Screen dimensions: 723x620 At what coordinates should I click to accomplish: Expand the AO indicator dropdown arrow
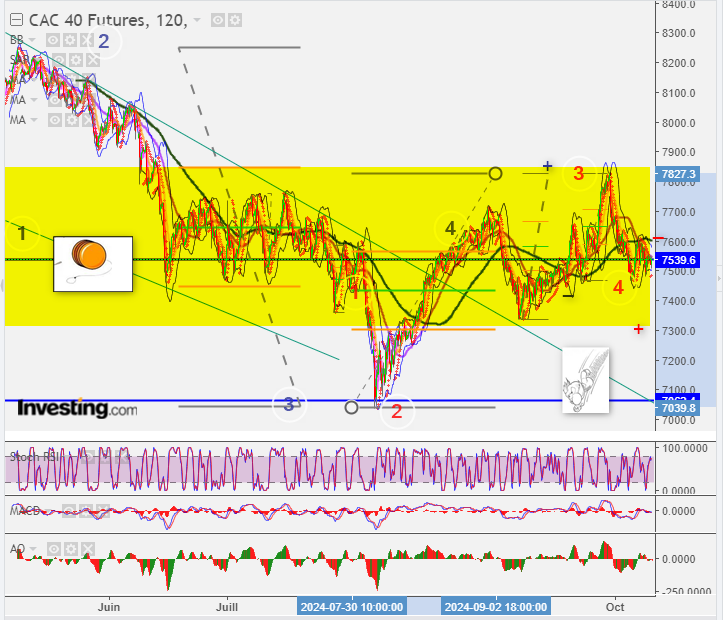click(33, 549)
